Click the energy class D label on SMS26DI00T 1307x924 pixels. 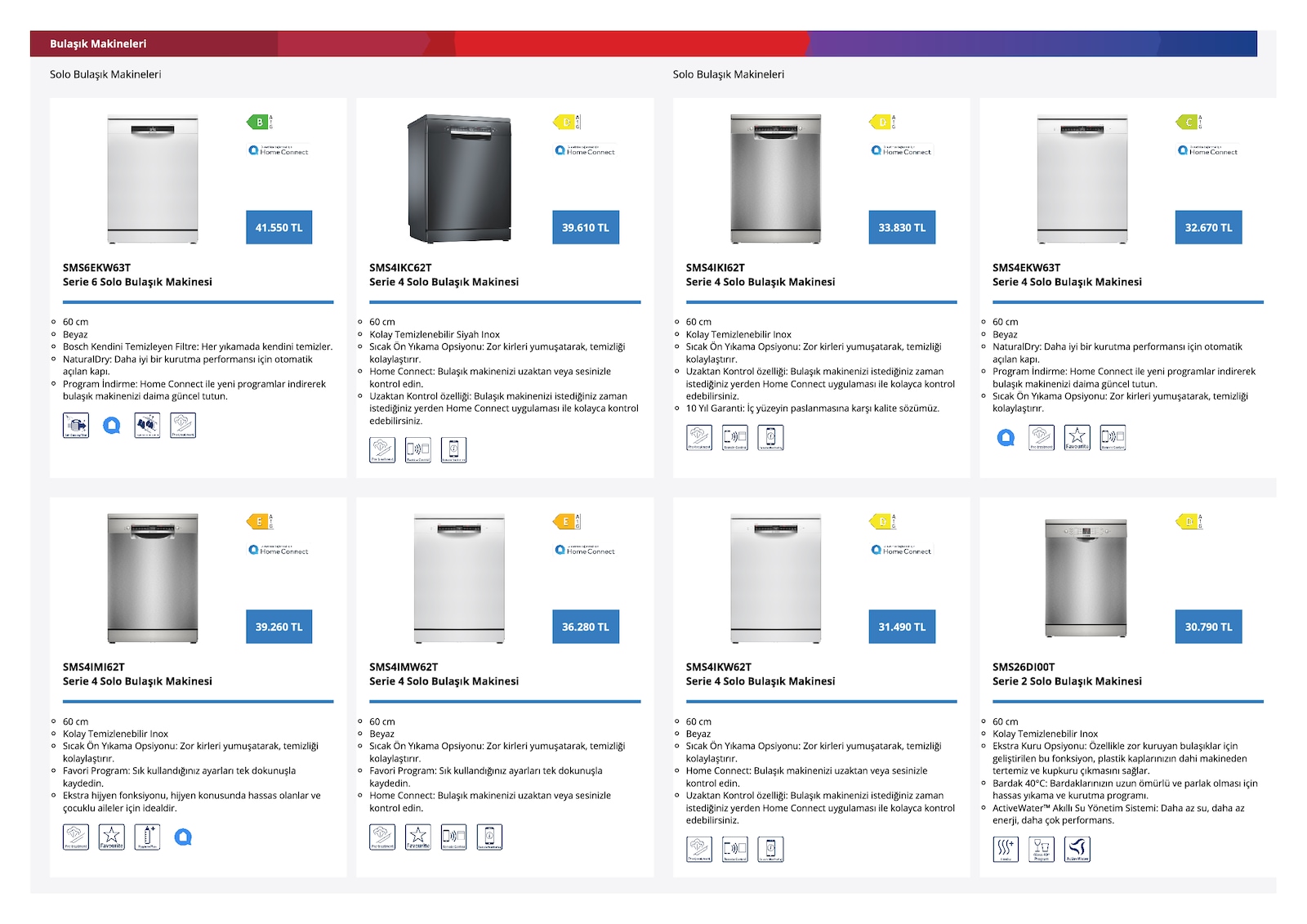[1189, 521]
